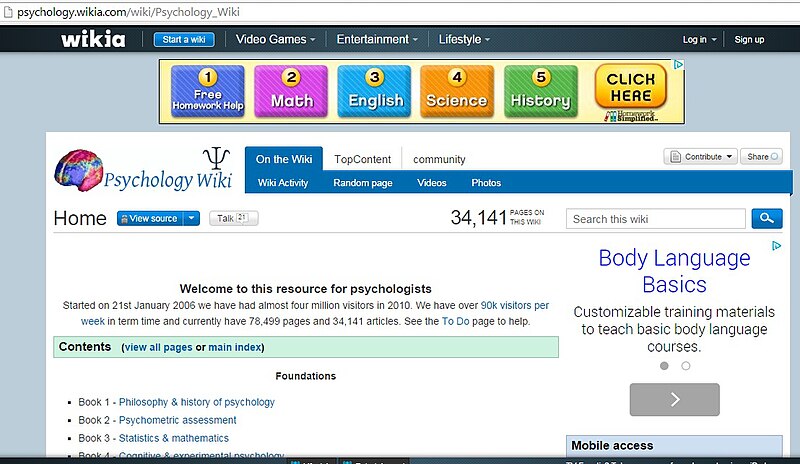Click the Start a wiki button
Image resolution: width=800 pixels, height=464 pixels.
pos(184,39)
